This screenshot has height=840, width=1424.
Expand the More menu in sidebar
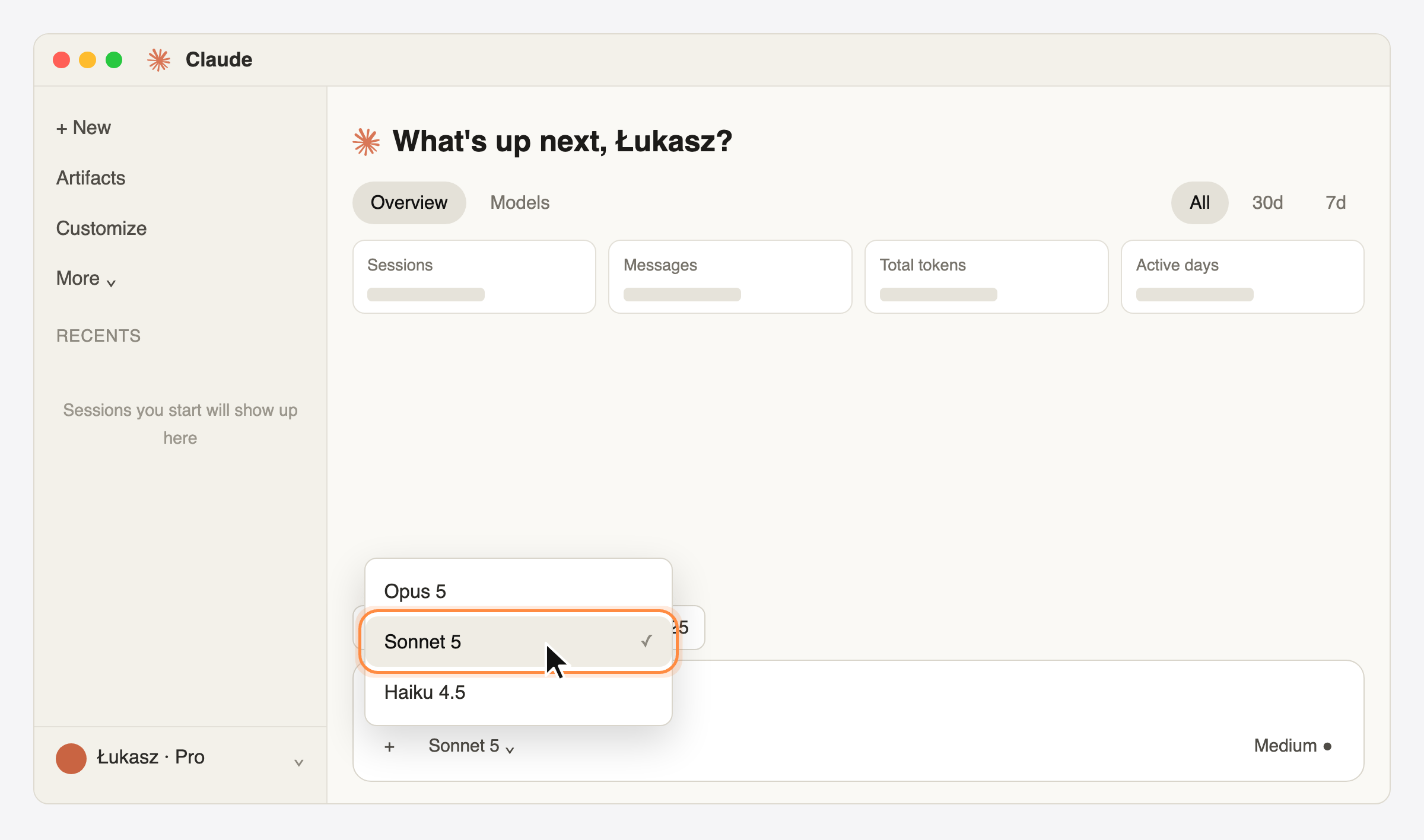pyautogui.click(x=86, y=279)
